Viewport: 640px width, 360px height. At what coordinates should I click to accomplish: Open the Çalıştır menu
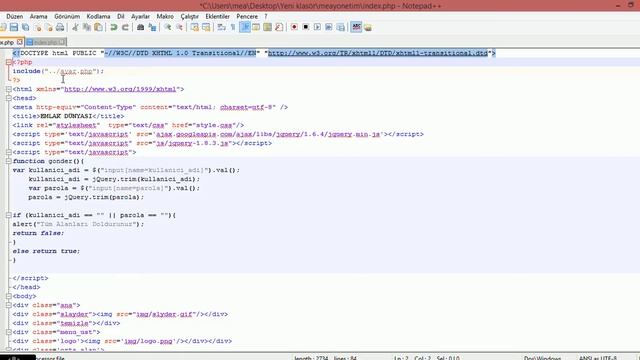click(x=189, y=16)
